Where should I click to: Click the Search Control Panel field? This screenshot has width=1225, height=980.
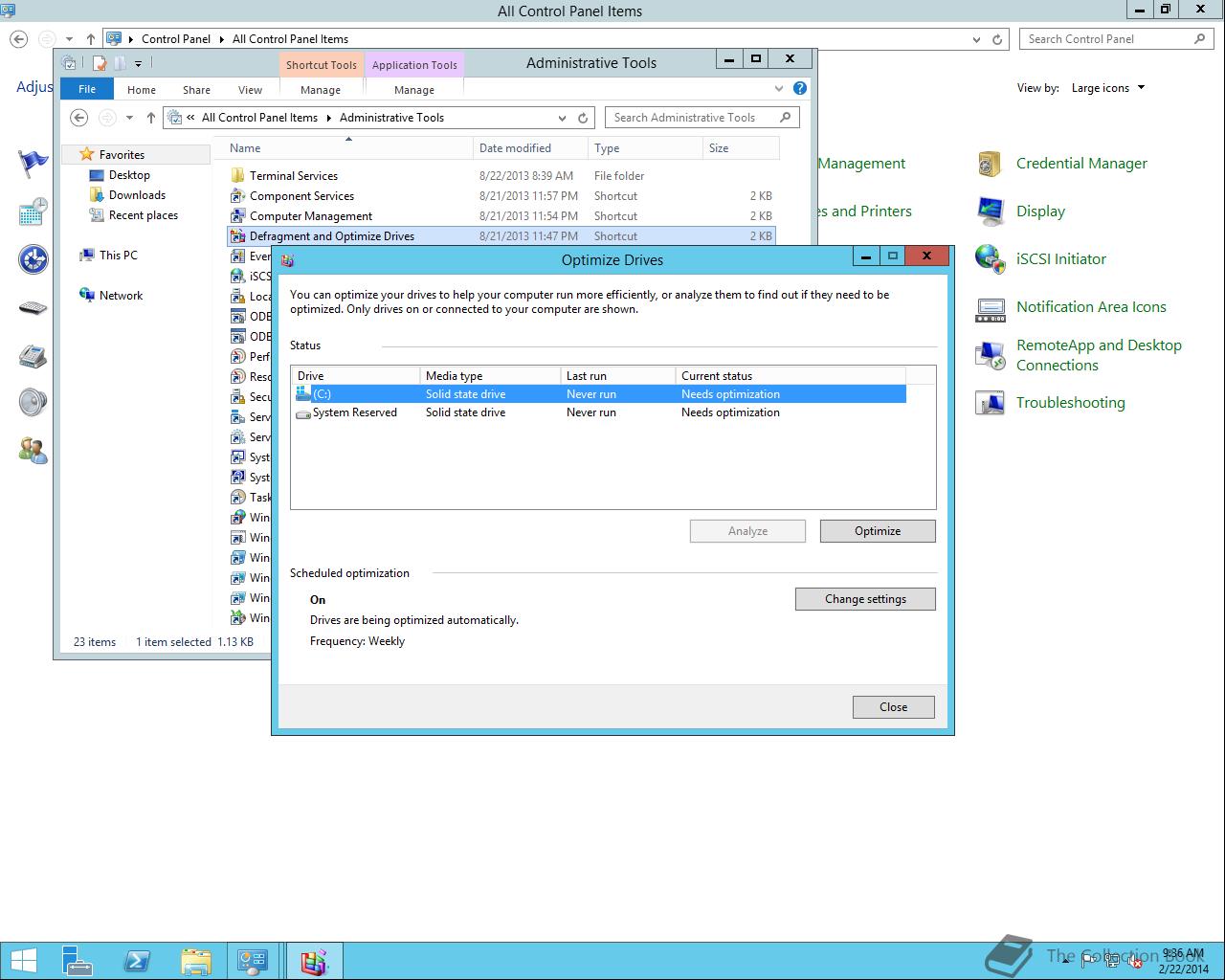coord(1117,39)
